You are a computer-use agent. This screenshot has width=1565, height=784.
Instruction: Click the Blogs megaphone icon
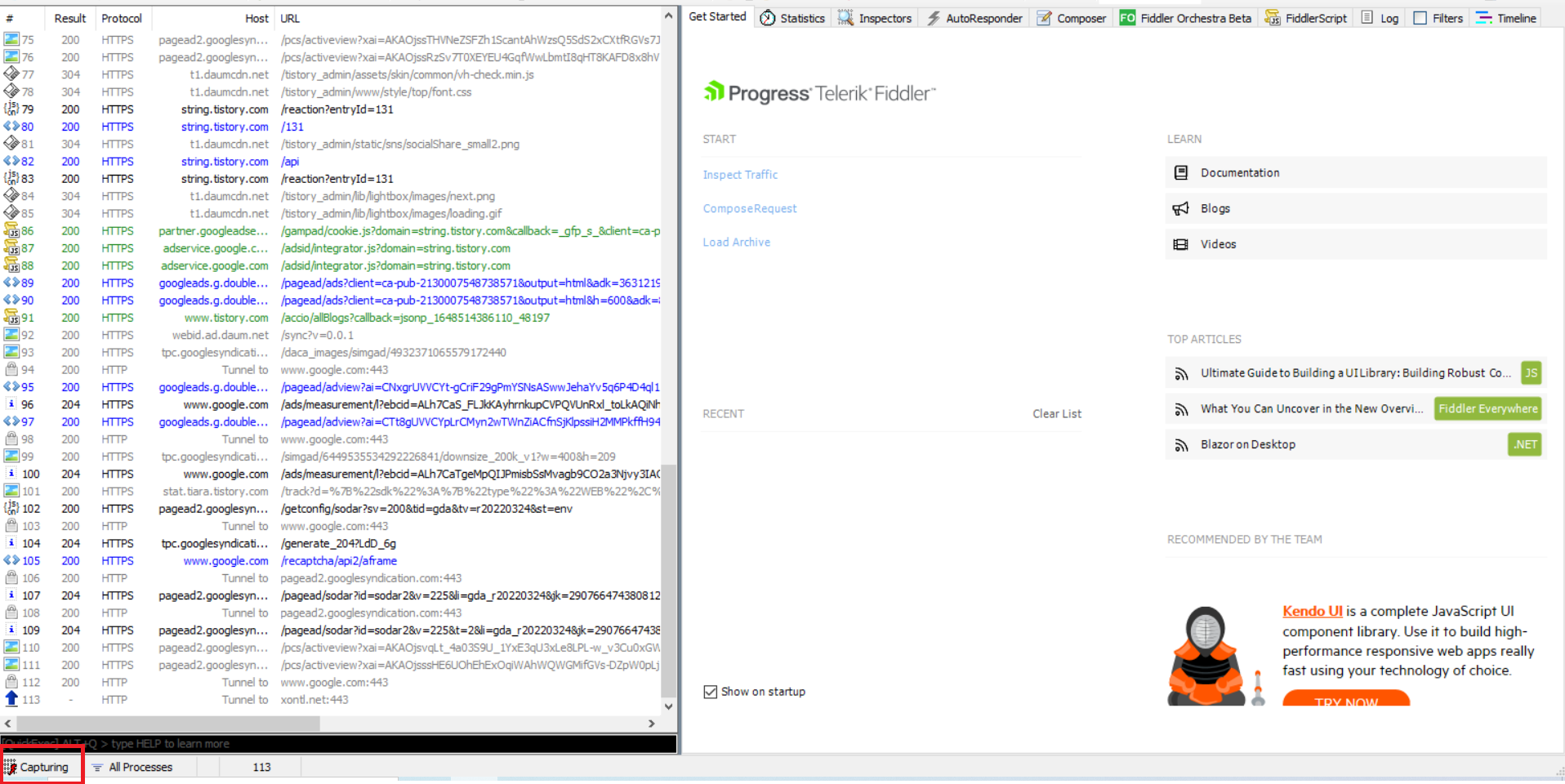(1180, 208)
